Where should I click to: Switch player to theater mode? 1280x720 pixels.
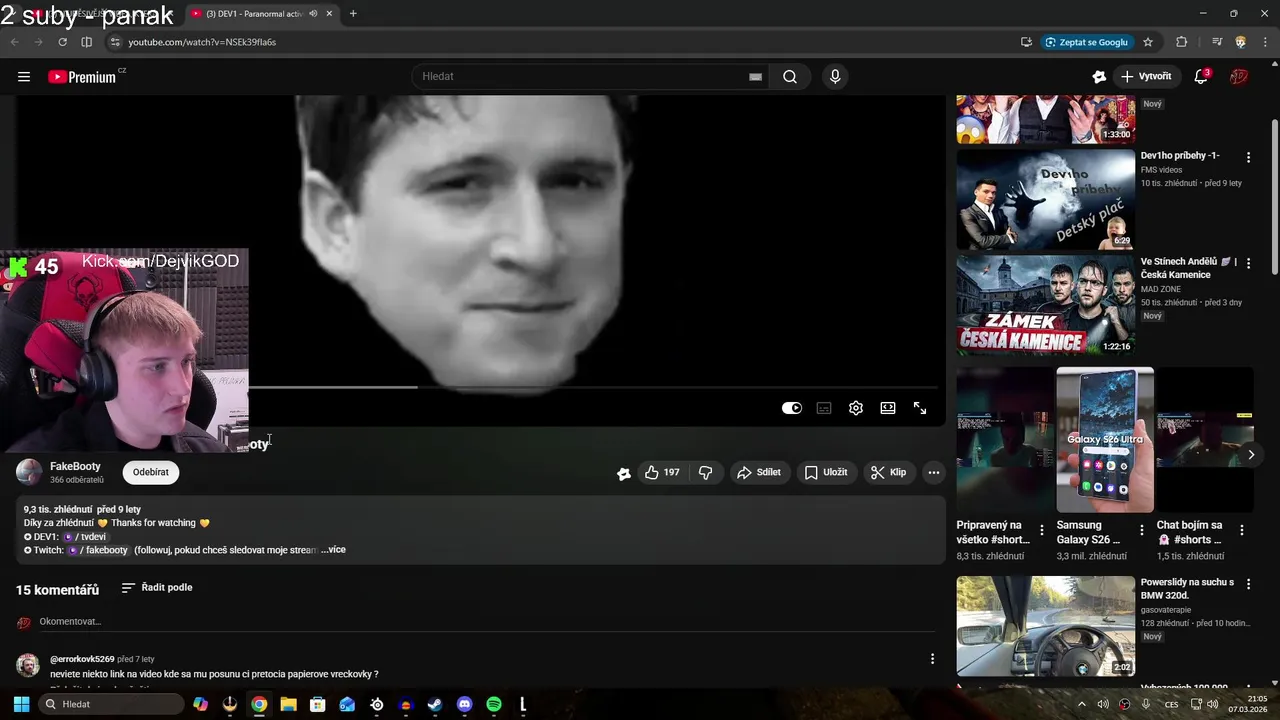click(x=888, y=408)
